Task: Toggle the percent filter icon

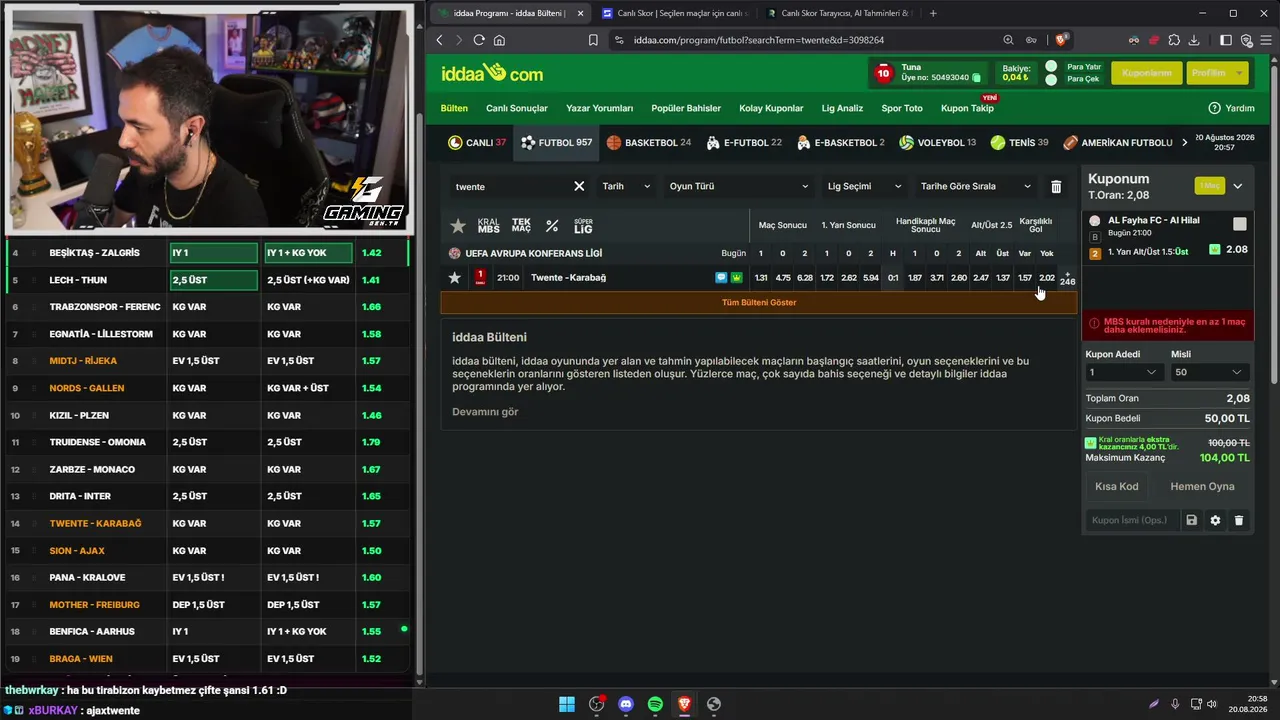Action: tap(552, 226)
